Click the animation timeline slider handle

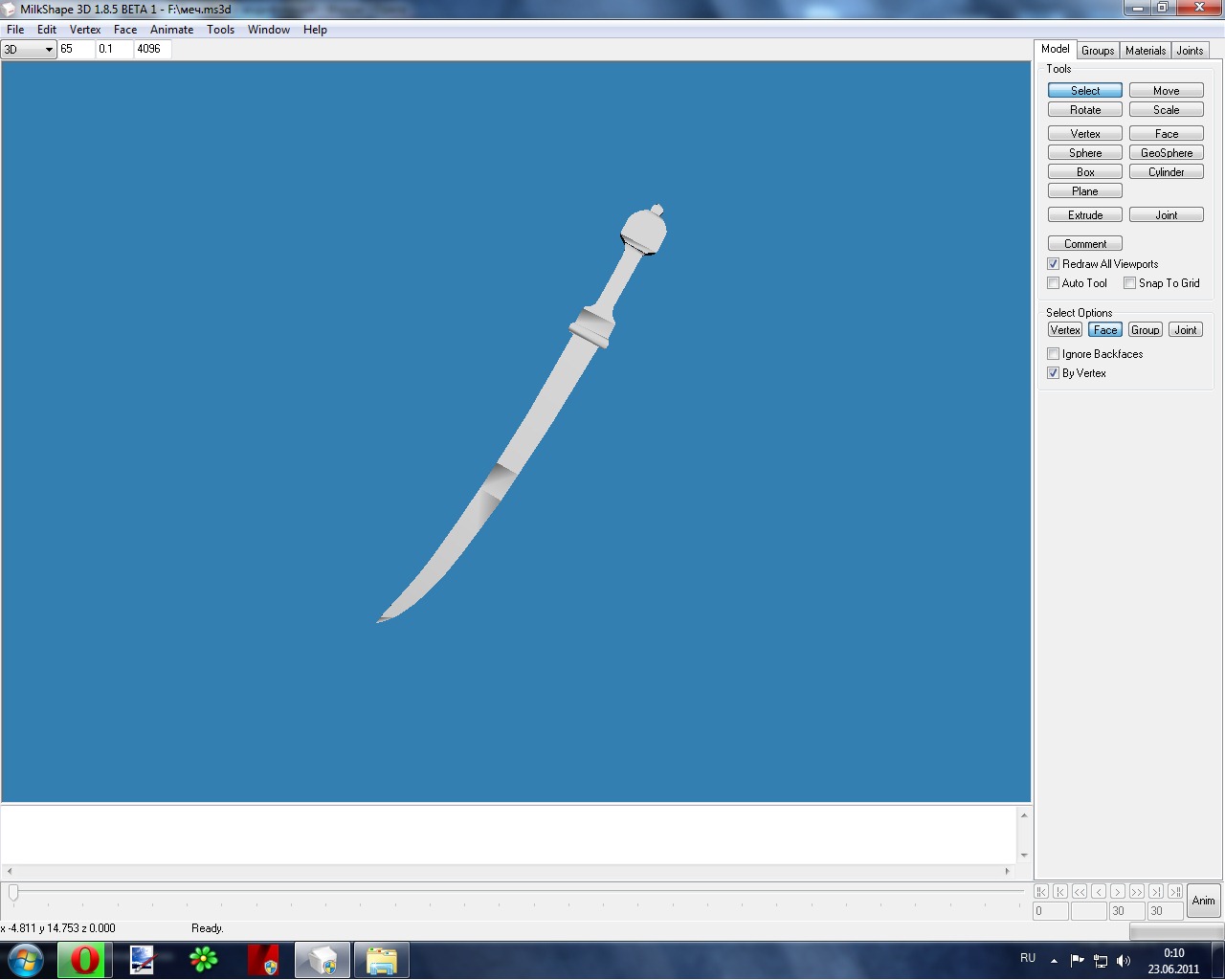[13, 892]
